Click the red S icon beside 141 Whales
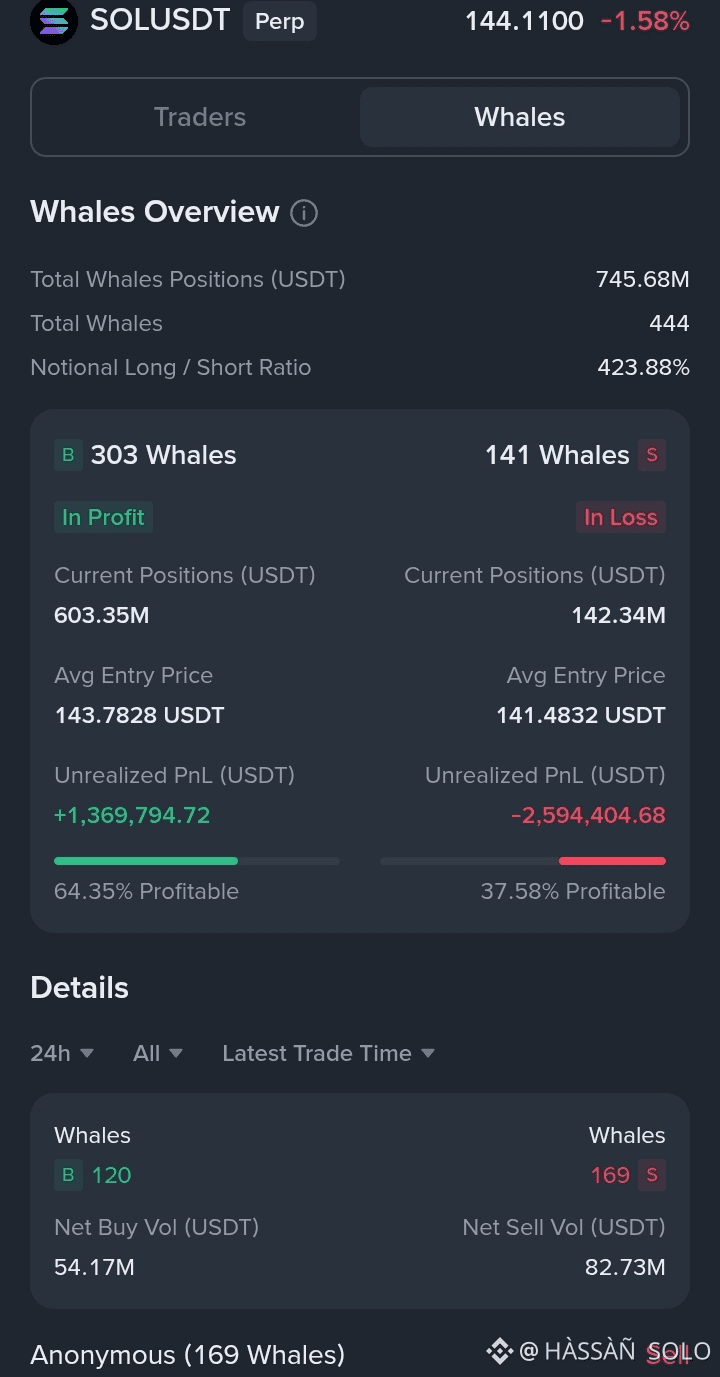The height and width of the screenshot is (1377, 720). [x=652, y=455]
